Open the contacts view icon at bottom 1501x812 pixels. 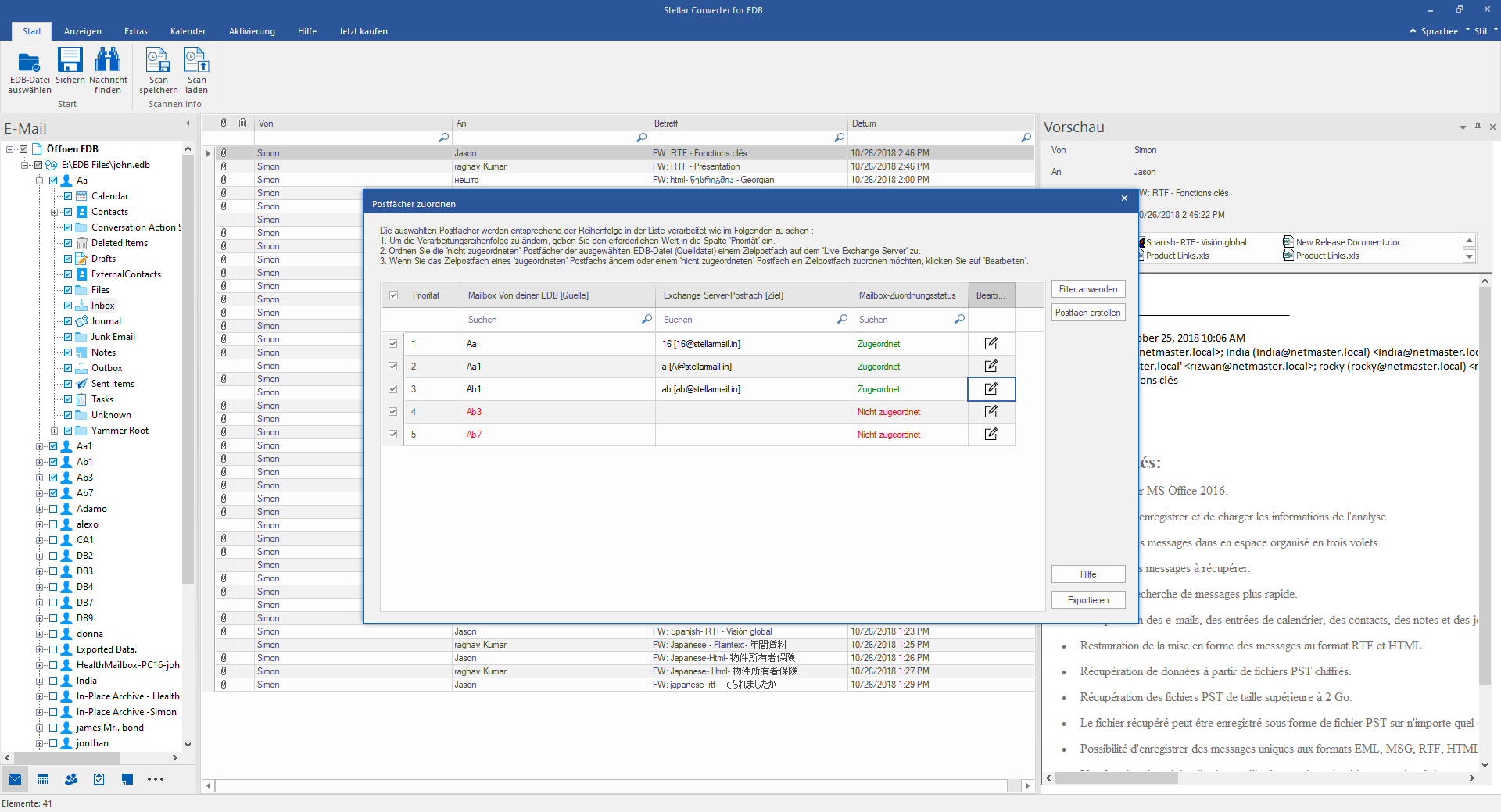[71, 779]
